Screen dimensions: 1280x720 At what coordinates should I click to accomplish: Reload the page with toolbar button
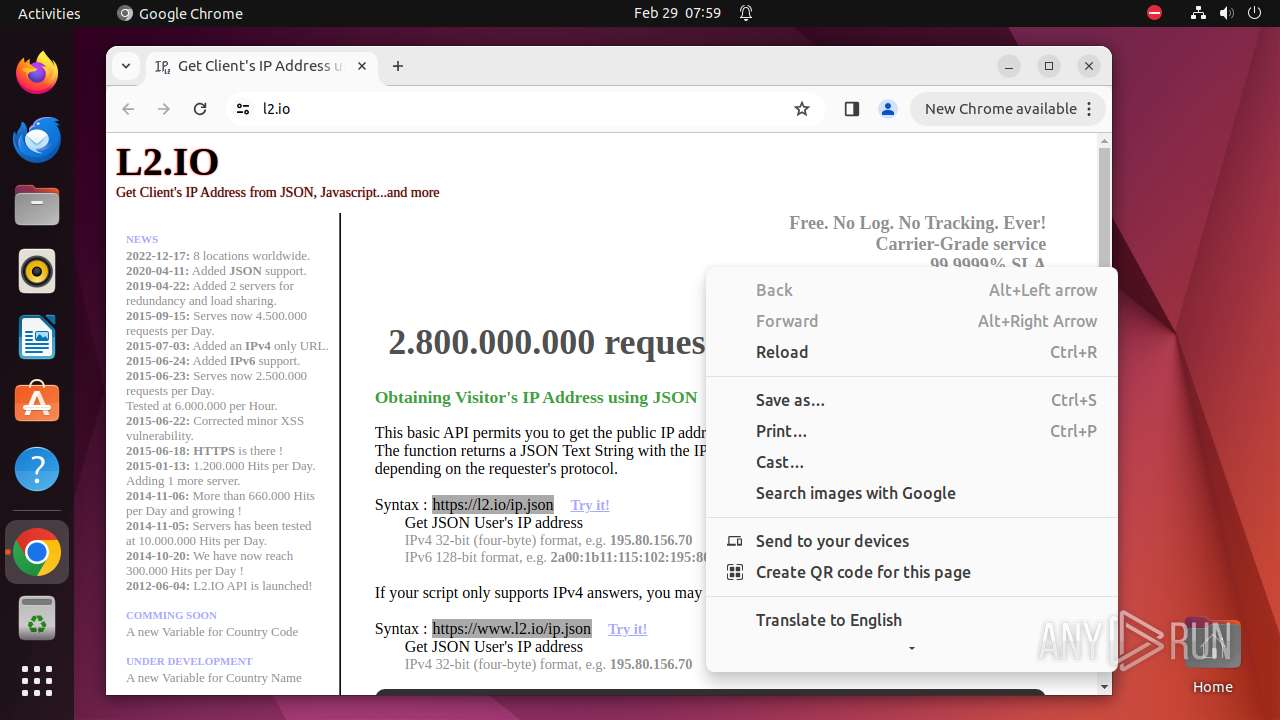coord(200,109)
